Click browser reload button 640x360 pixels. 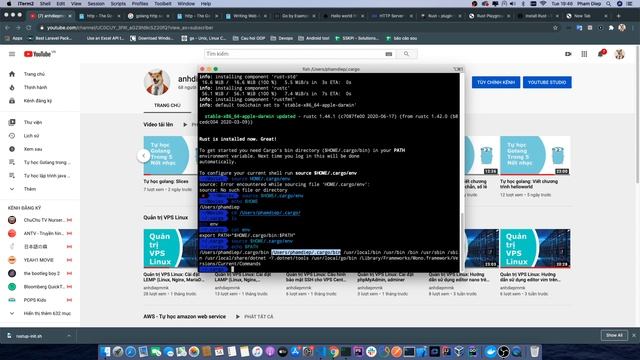point(29,28)
